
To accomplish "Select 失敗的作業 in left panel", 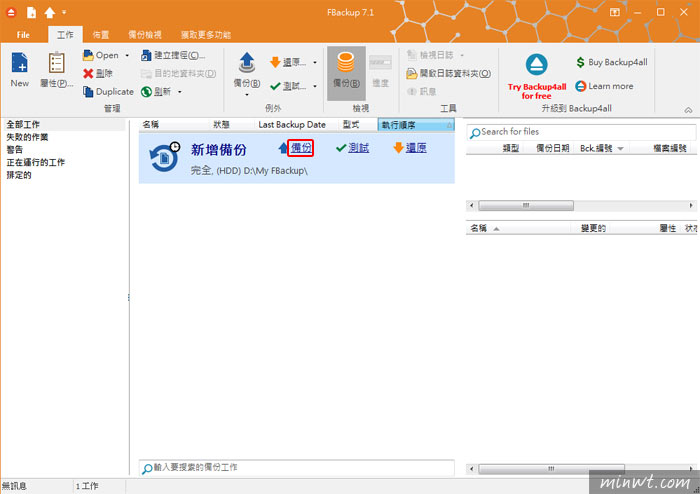I will click(x=27, y=137).
